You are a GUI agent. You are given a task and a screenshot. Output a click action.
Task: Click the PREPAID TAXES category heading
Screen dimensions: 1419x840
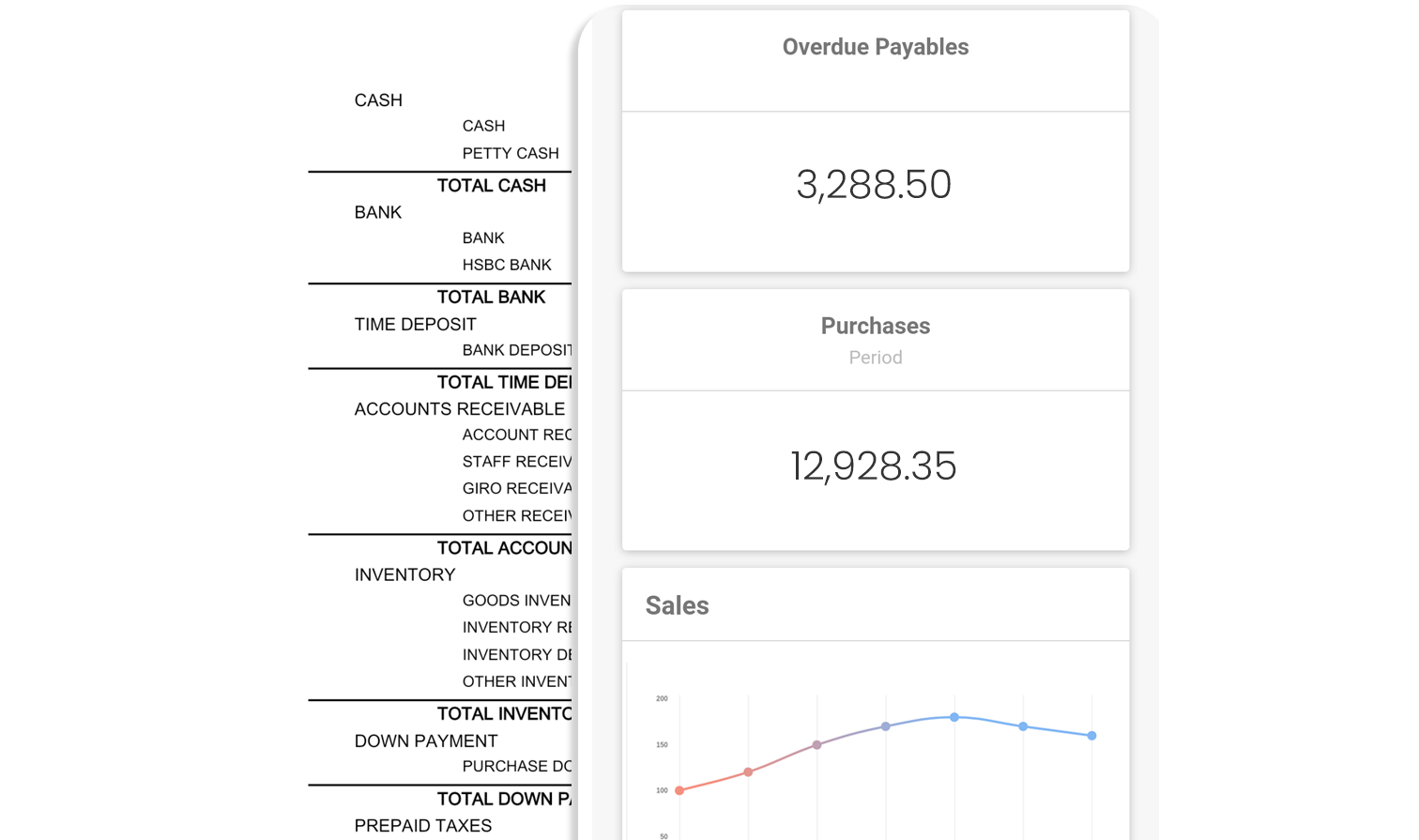[x=423, y=826]
